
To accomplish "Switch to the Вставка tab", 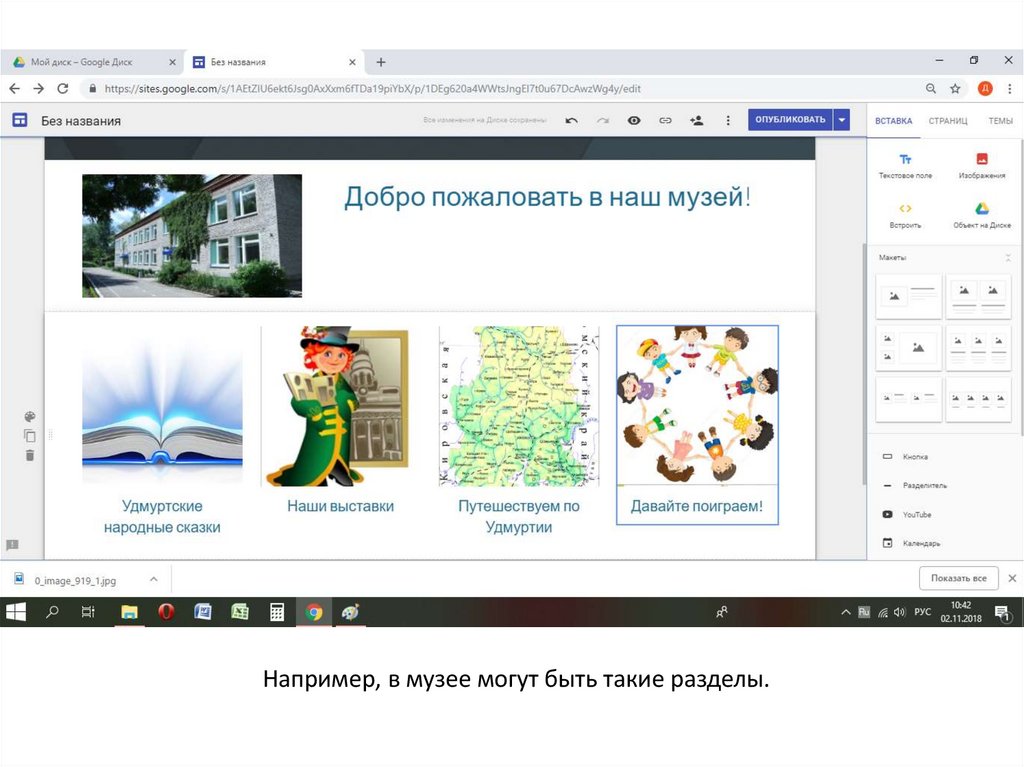I will tap(893, 121).
